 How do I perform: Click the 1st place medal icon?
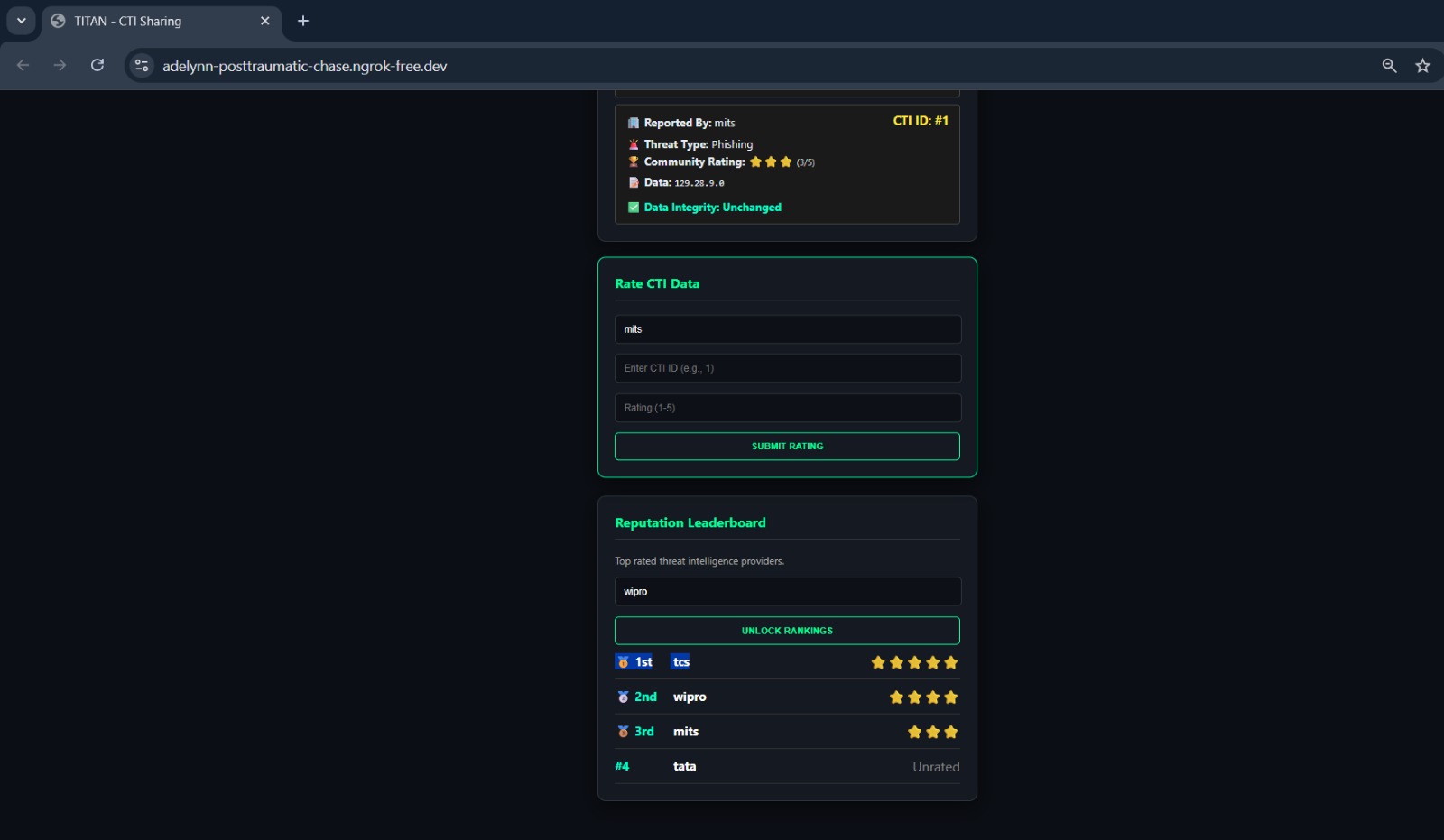[x=623, y=662]
